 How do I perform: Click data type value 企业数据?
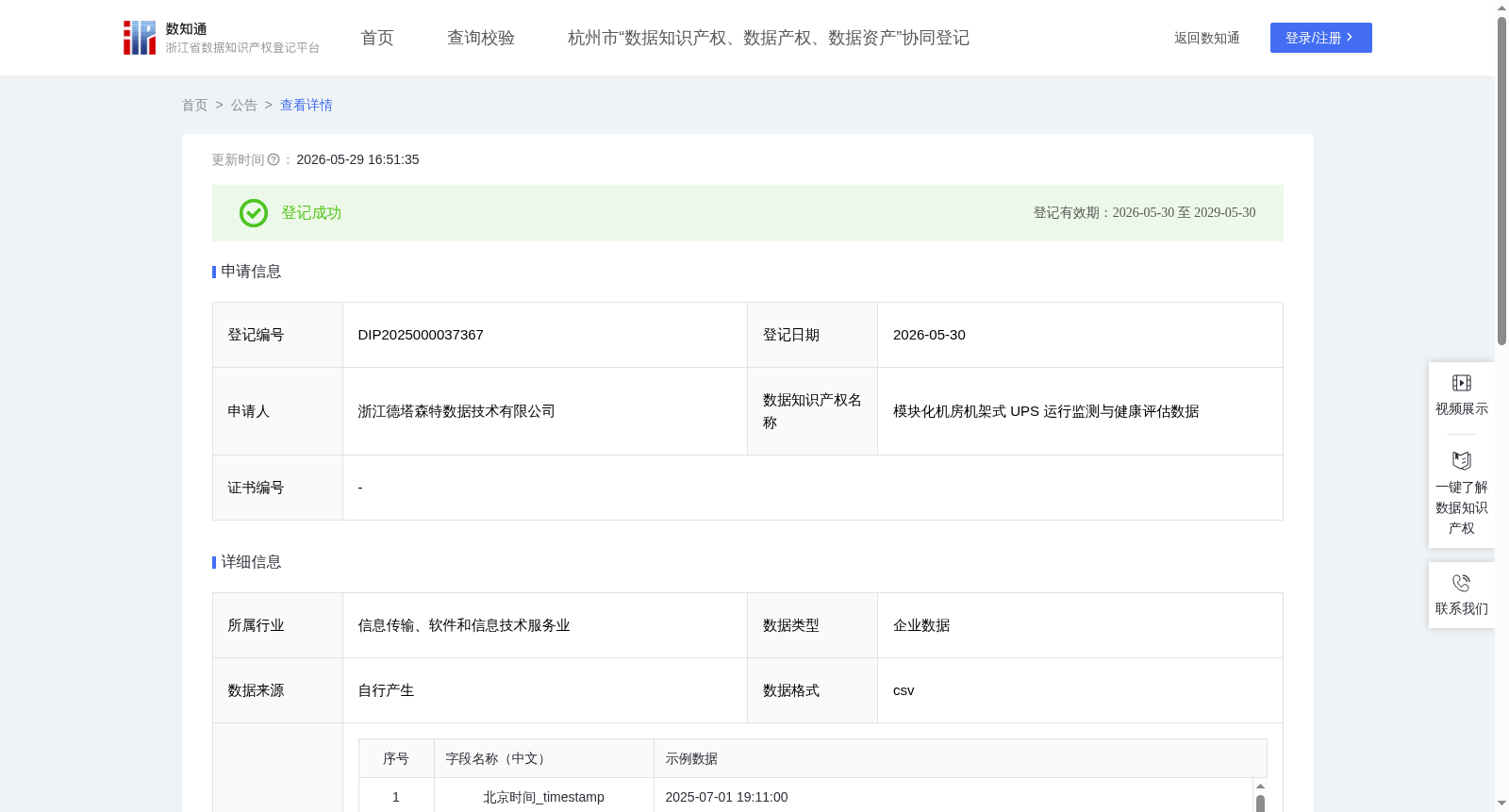click(x=921, y=625)
